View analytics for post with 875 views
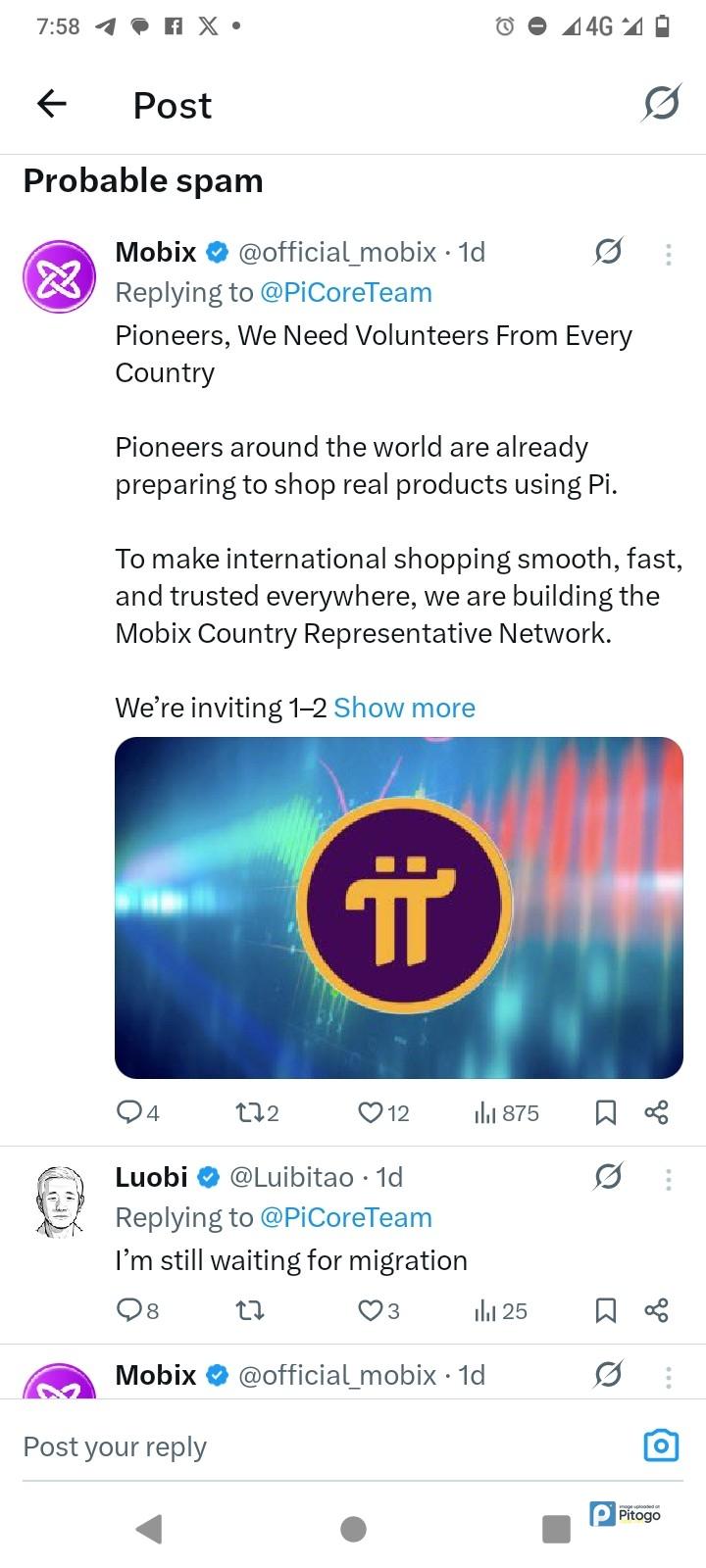Image resolution: width=706 pixels, height=1568 pixels. coord(506,1112)
